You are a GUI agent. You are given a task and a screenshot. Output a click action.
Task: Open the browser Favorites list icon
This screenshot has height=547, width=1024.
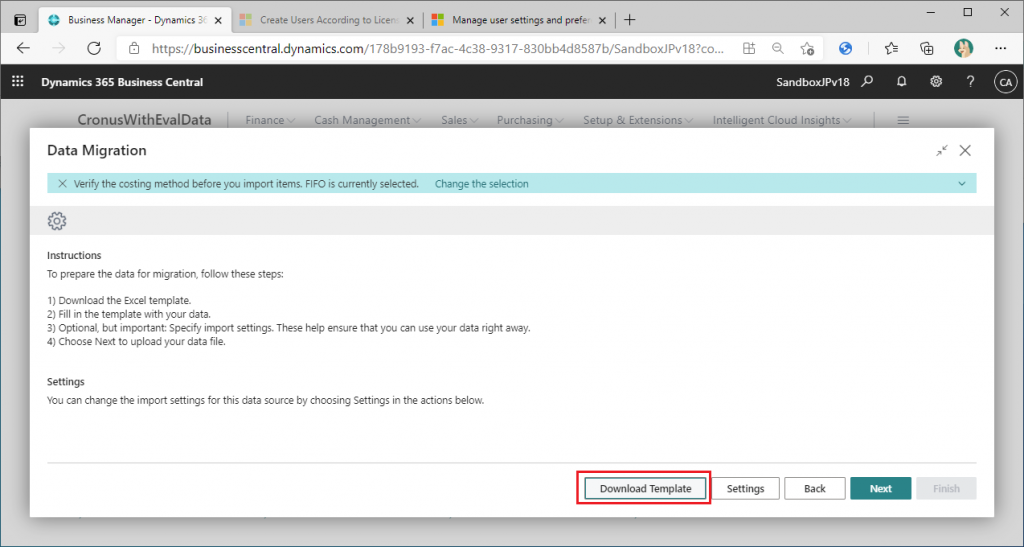pyautogui.click(x=891, y=48)
